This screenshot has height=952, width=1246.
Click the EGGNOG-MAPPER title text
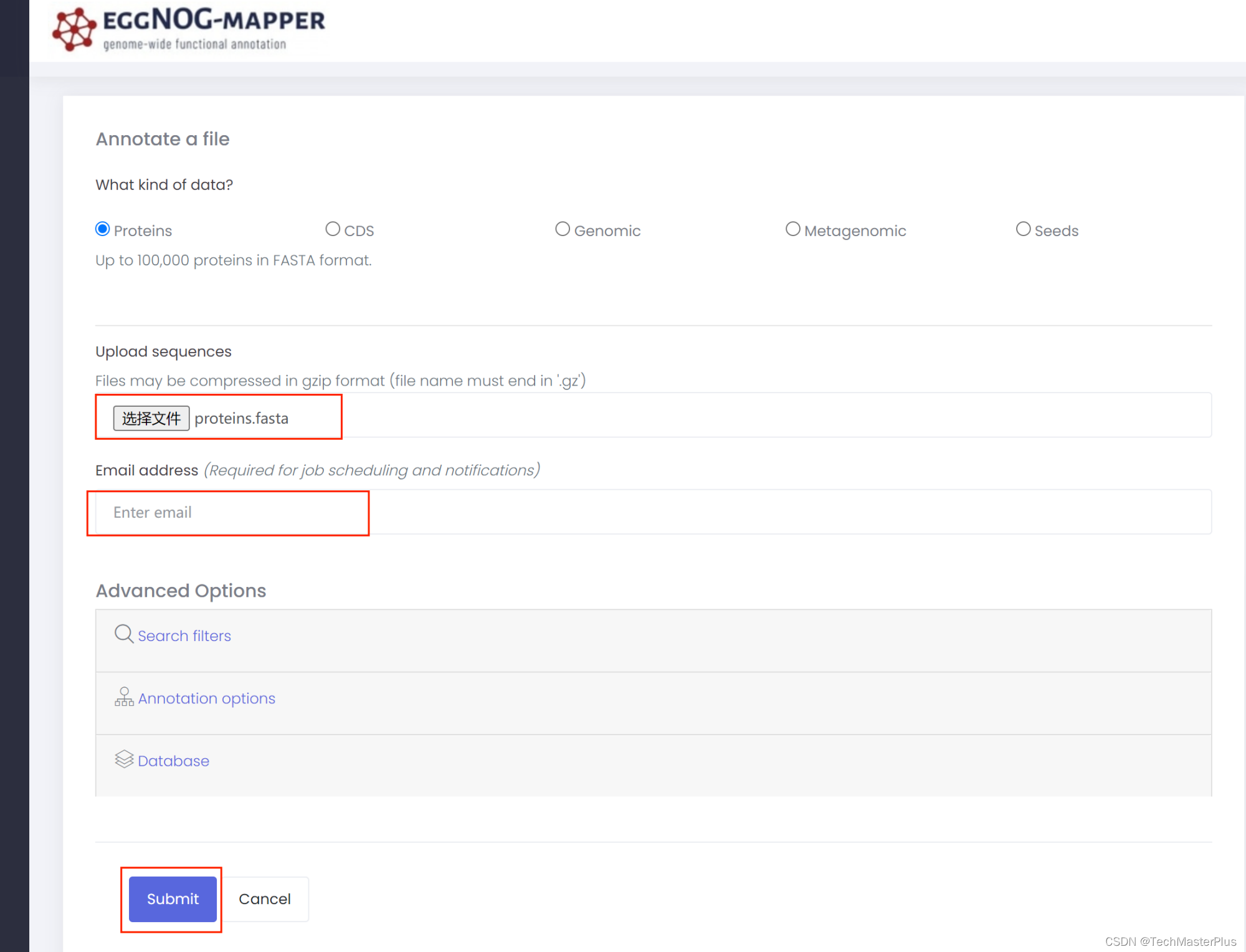[x=214, y=21]
